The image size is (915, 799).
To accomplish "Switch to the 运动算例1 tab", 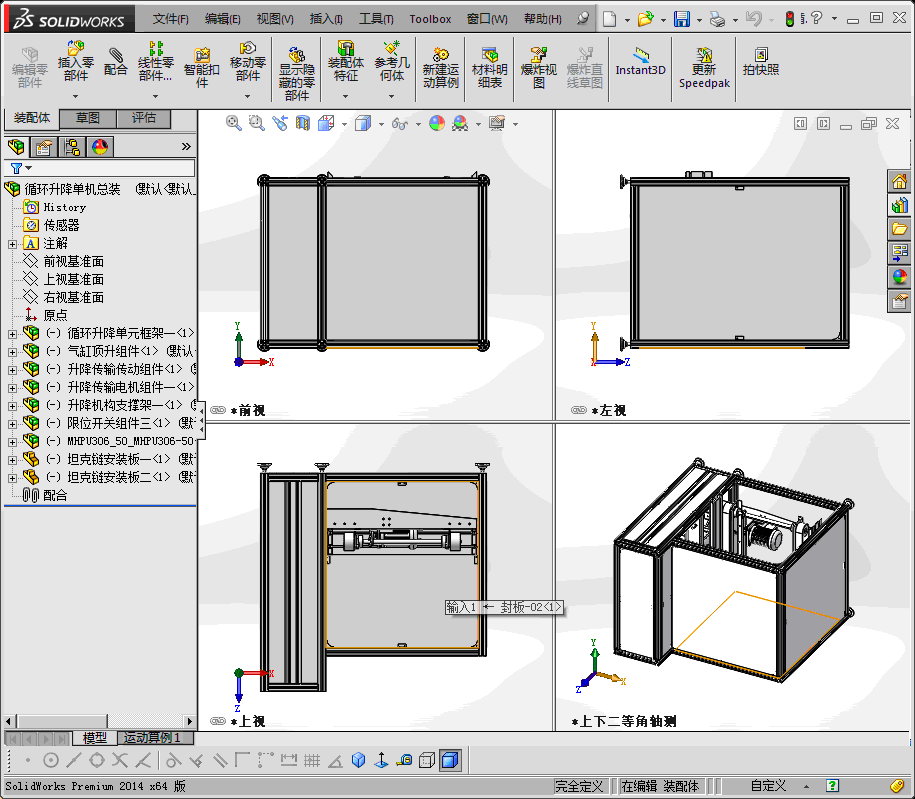I will tap(155, 738).
